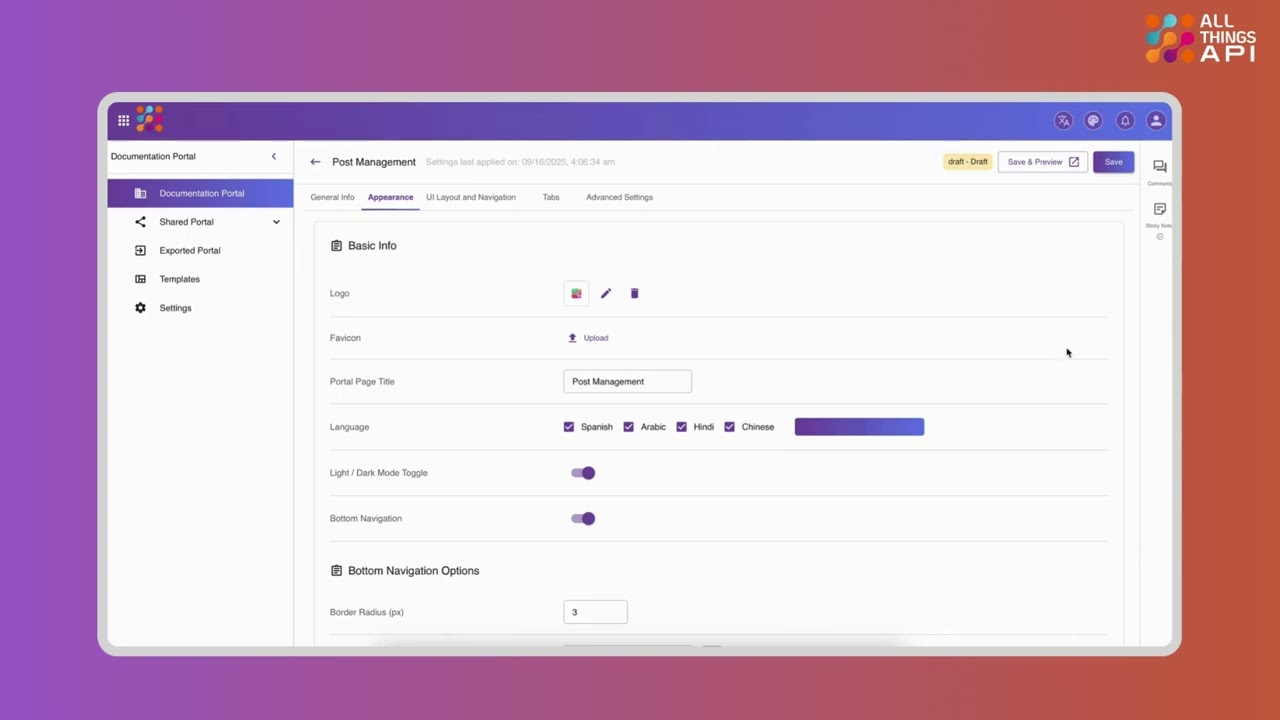Uncheck the Chinese language checkbox
The image size is (1280, 720).
pyautogui.click(x=730, y=427)
